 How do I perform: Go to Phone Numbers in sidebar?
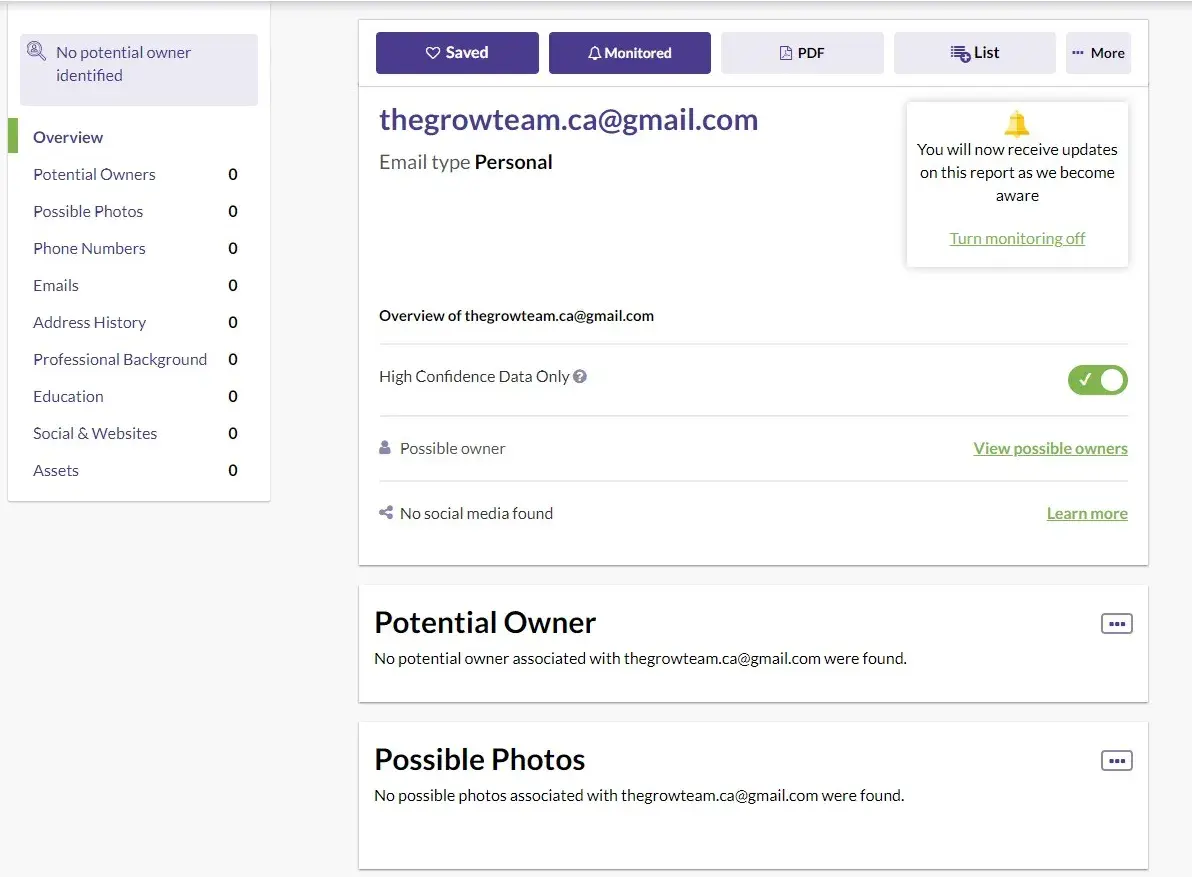click(89, 248)
